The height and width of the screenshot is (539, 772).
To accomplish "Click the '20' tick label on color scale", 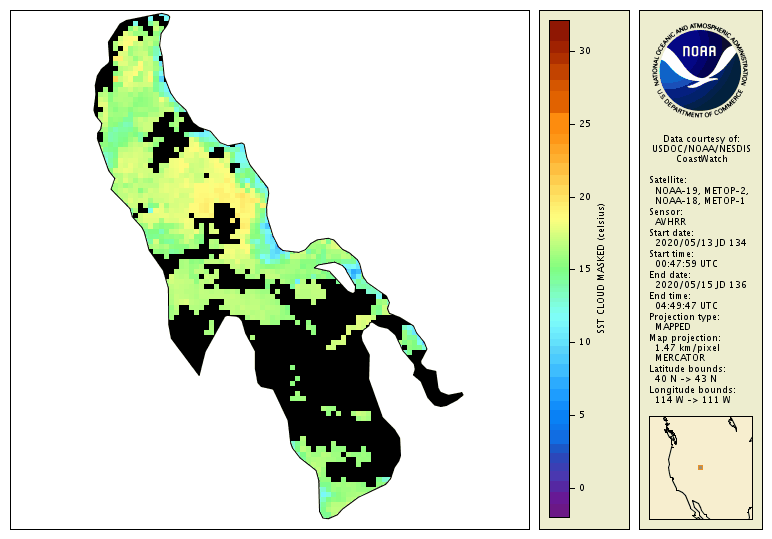I will coord(584,196).
